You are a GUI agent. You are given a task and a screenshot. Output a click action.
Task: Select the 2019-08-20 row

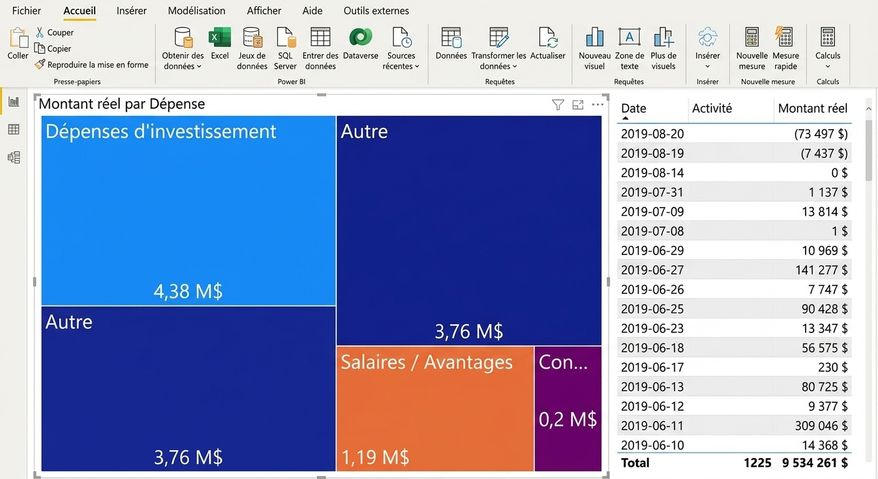click(x=734, y=133)
